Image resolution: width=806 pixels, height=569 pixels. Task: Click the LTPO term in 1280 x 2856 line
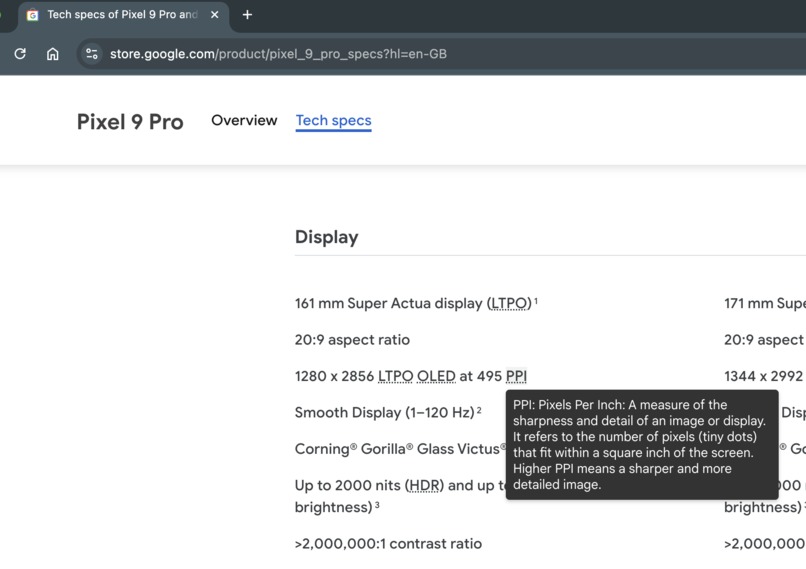pyautogui.click(x=395, y=376)
